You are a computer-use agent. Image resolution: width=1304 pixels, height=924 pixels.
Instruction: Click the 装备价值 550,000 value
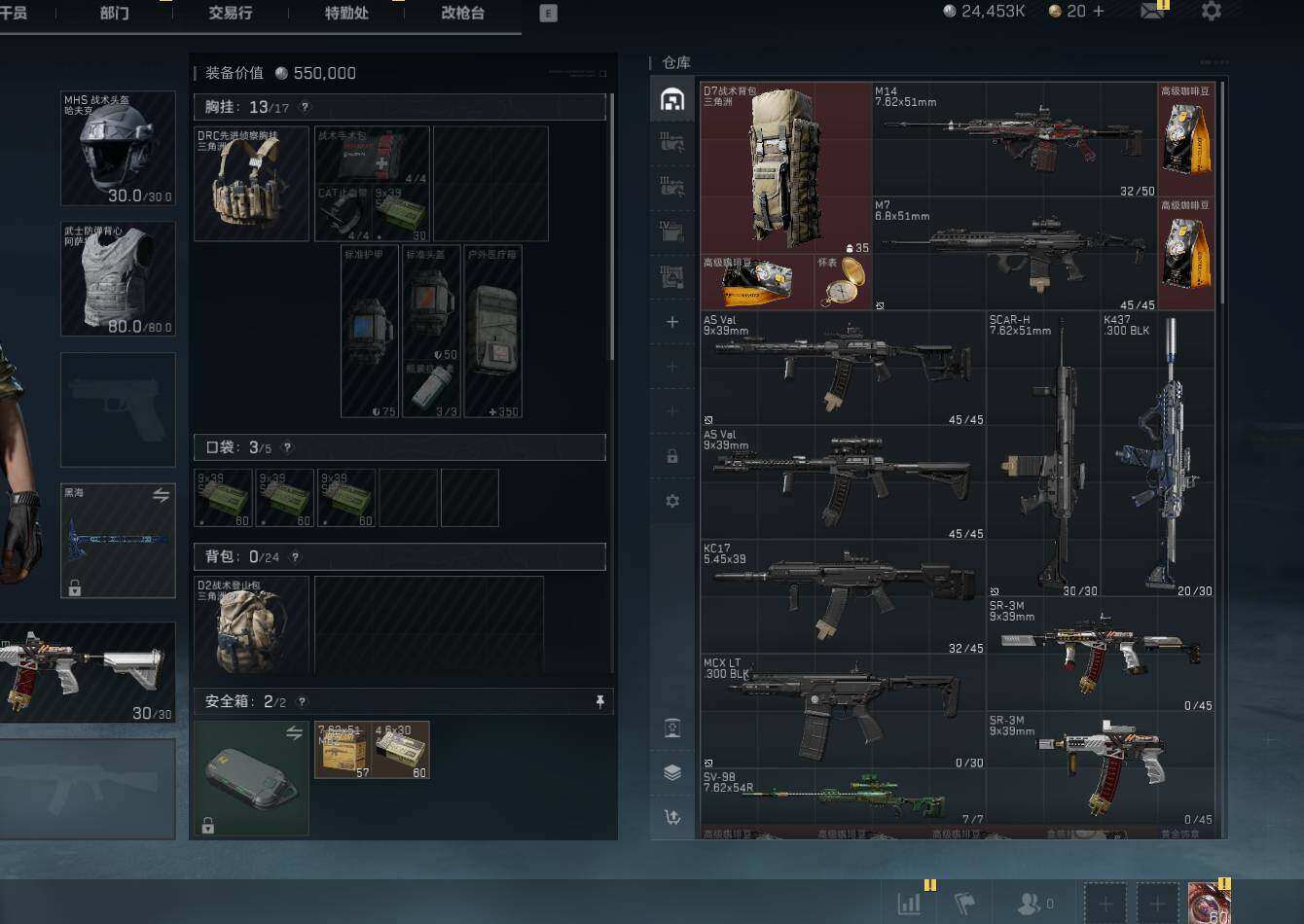(315, 73)
